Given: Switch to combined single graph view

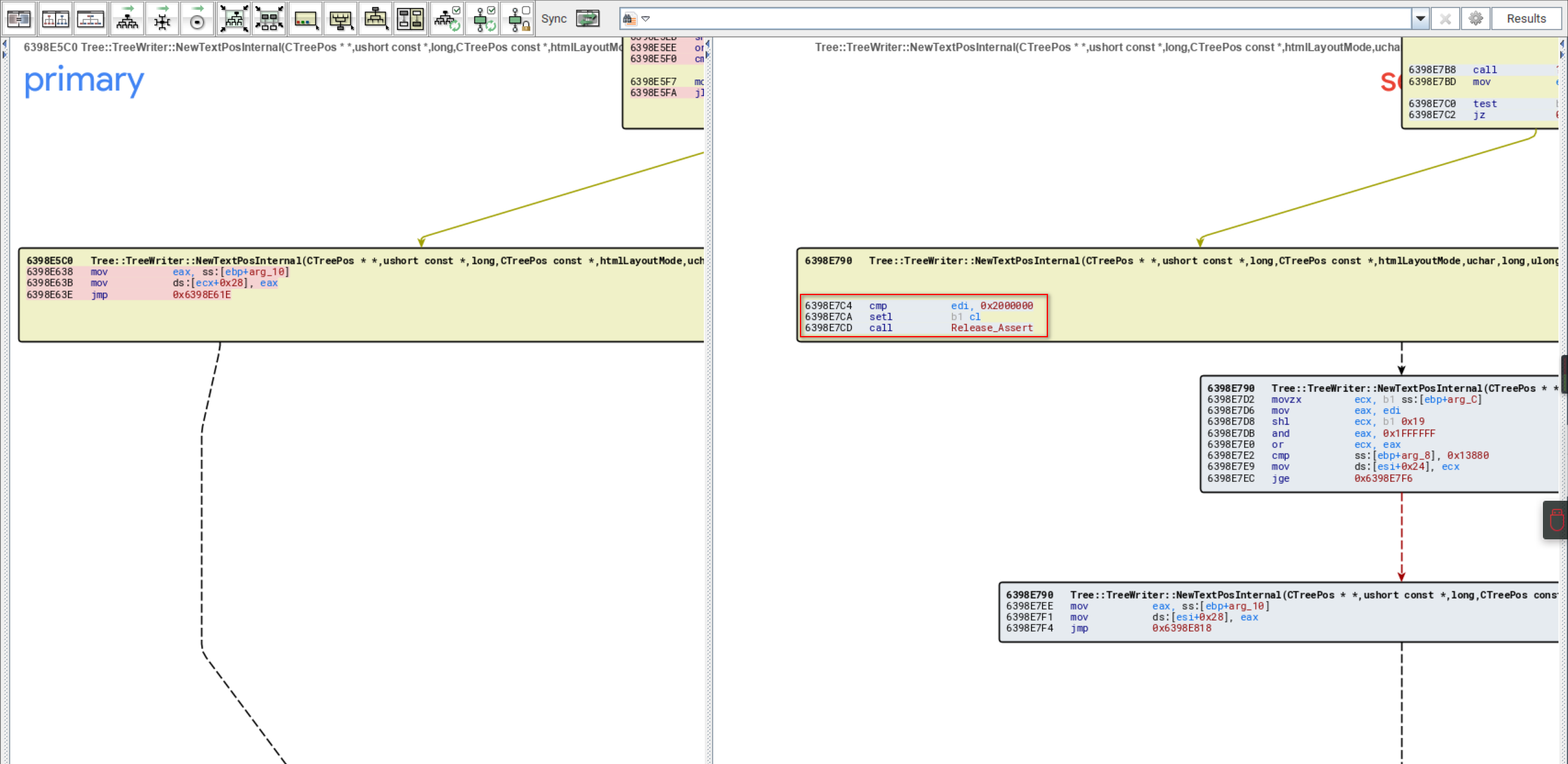Looking at the screenshot, I should [91, 19].
